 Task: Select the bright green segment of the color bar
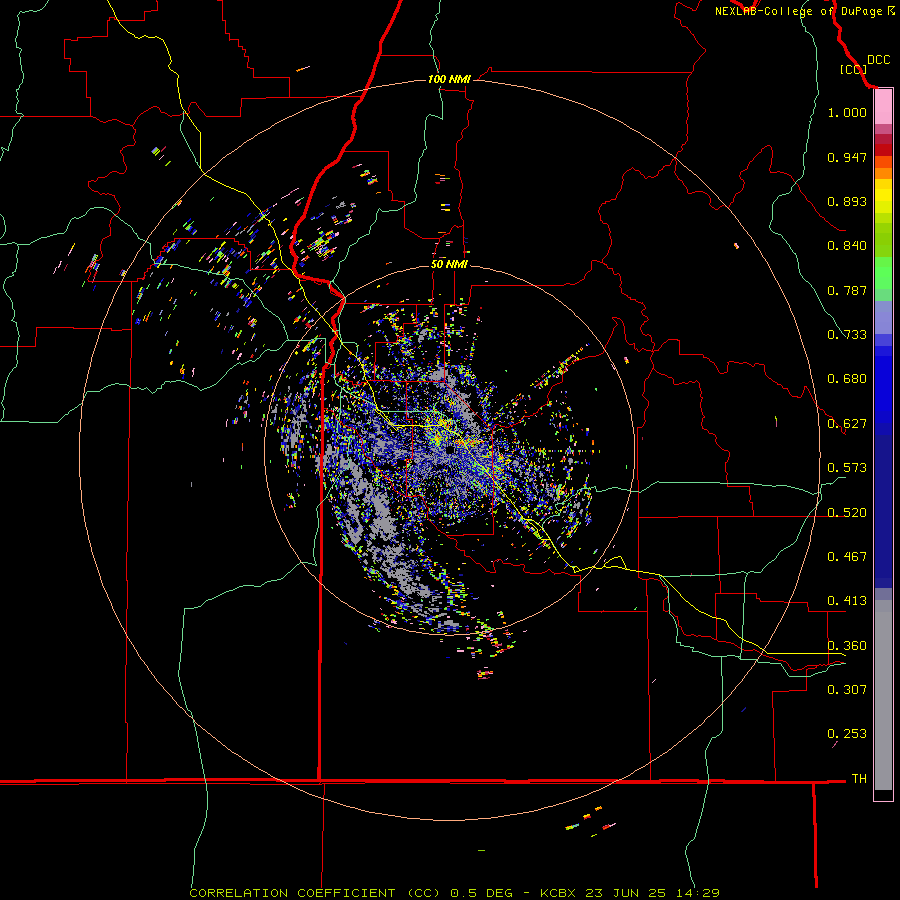coord(883,273)
